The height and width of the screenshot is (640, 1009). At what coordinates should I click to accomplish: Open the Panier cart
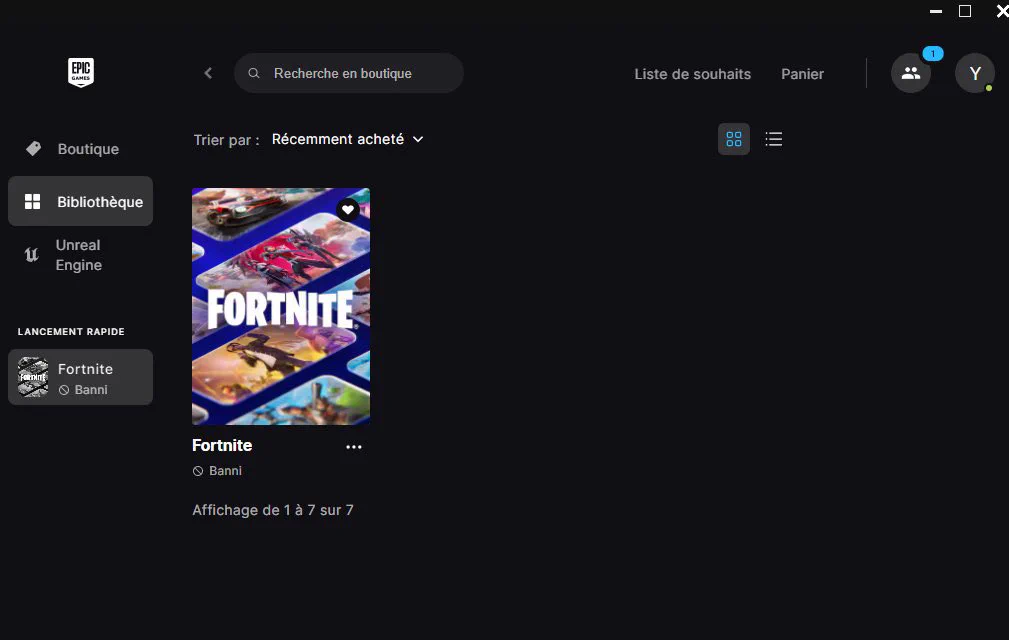[802, 74]
